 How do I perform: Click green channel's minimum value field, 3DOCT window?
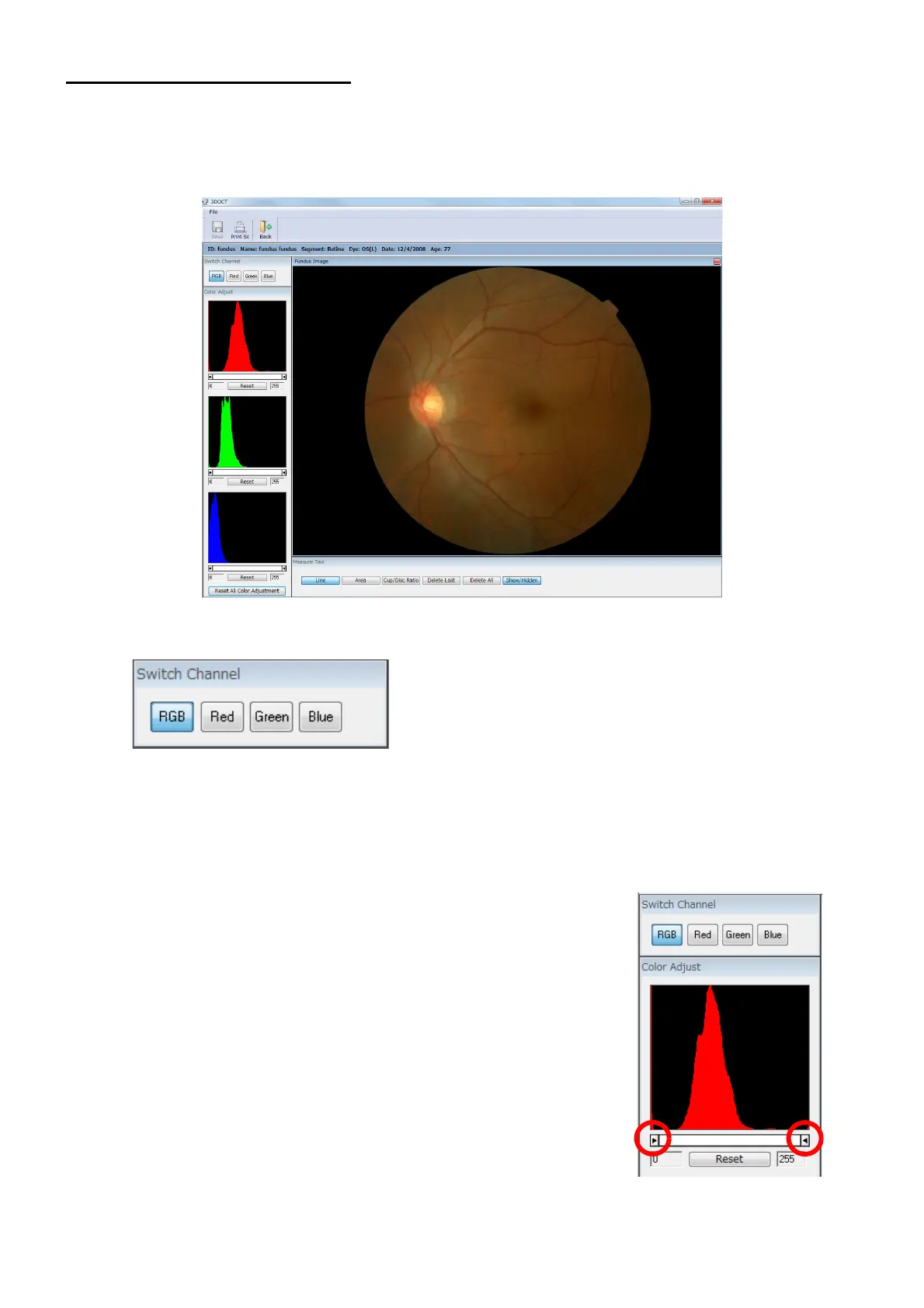(x=216, y=482)
